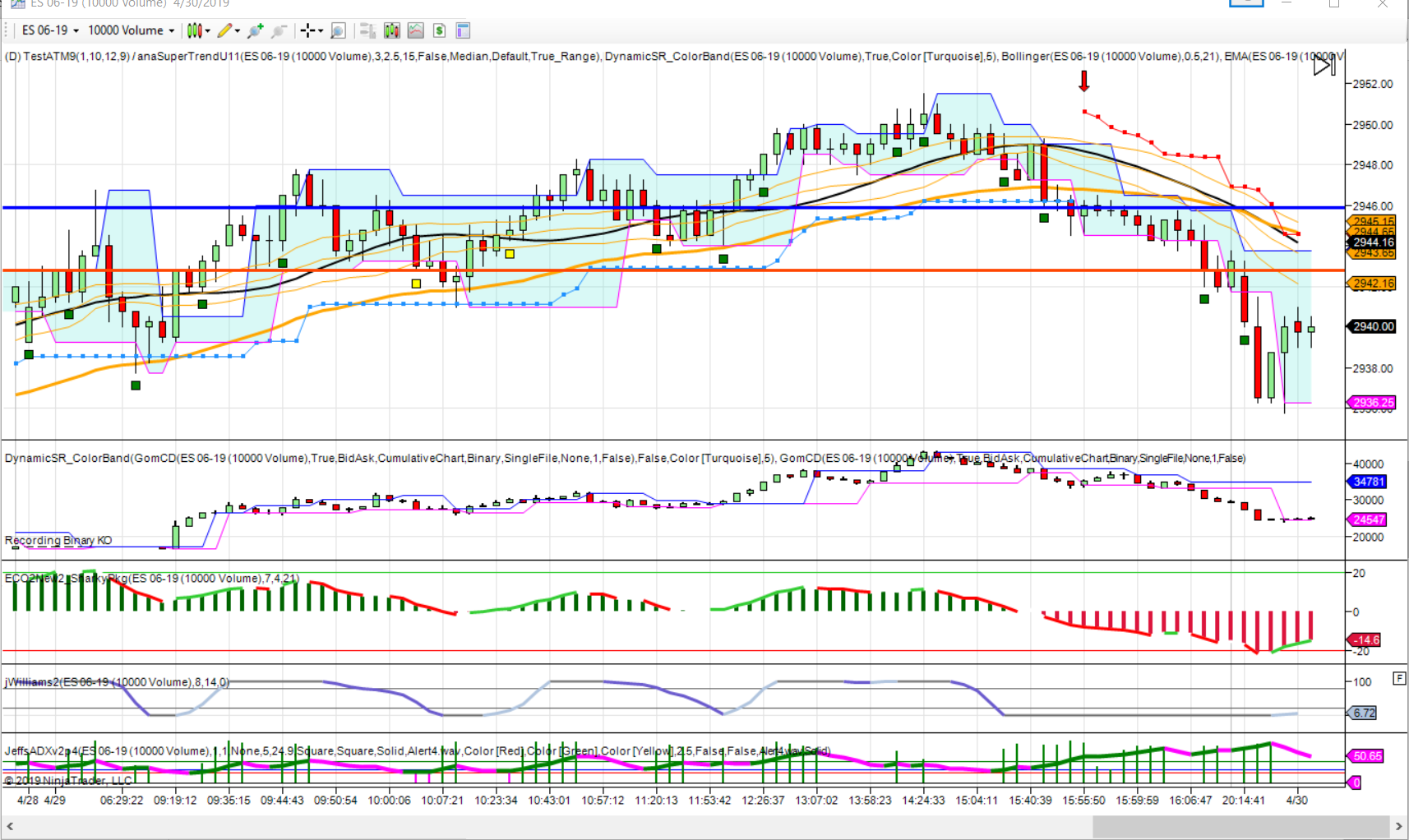Select the crosshair cursor icon
The width and height of the screenshot is (1409, 840).
[x=307, y=30]
